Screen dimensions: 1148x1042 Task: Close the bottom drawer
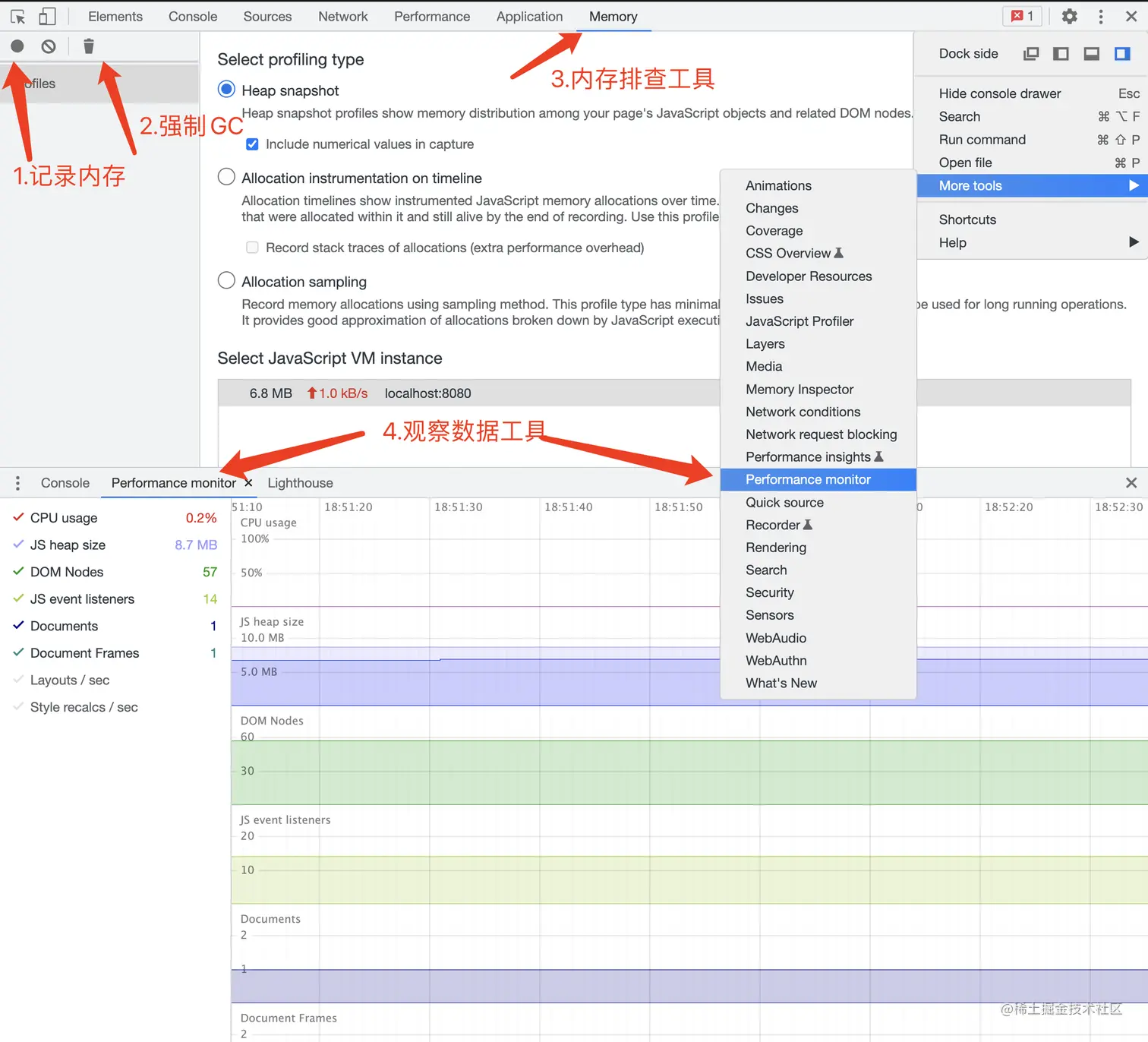(x=1131, y=483)
